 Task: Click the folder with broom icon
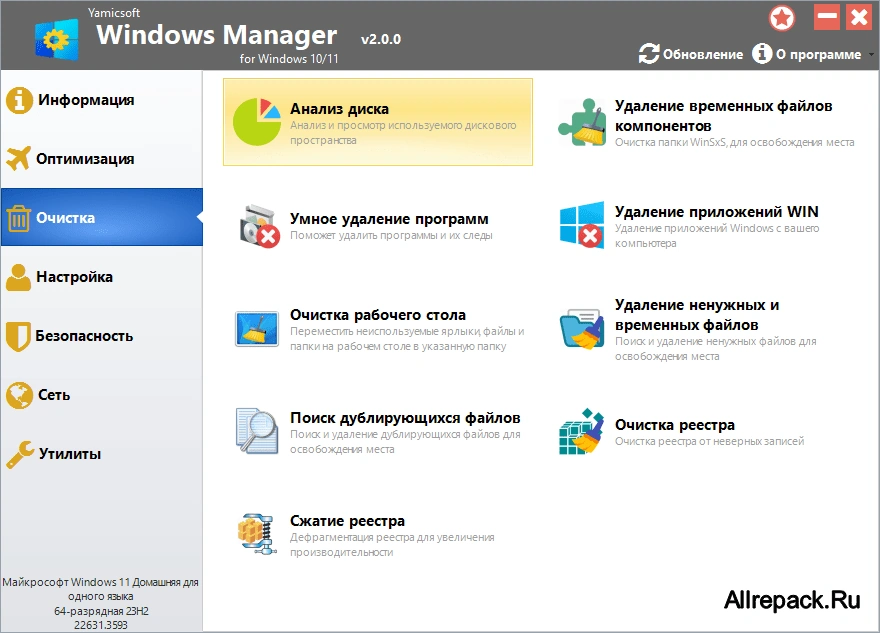coord(582,329)
